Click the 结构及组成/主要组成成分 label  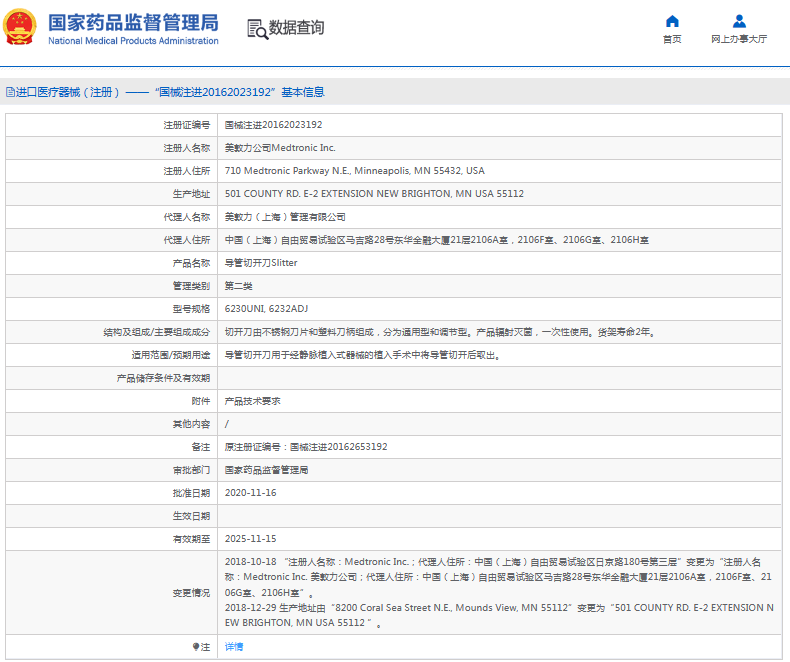pyautogui.click(x=157, y=332)
